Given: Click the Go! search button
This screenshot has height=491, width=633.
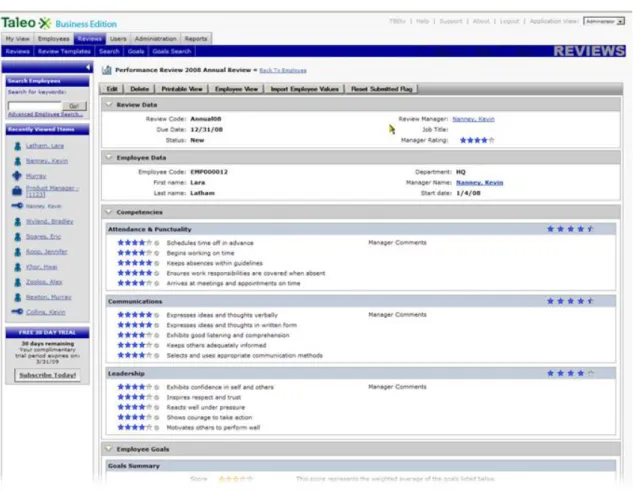Looking at the screenshot, I should pyautogui.click(x=74, y=106).
